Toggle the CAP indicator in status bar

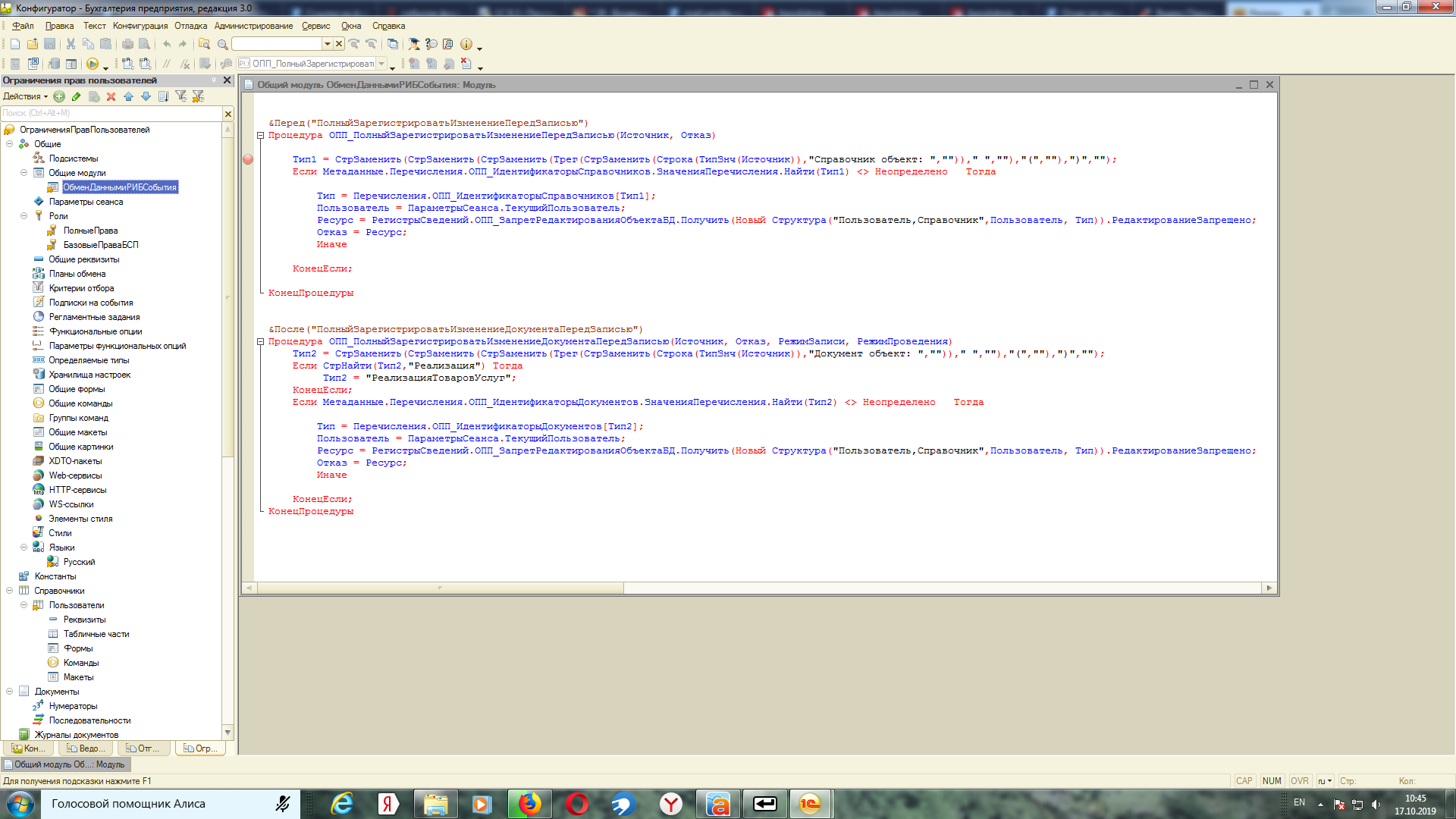[1244, 781]
